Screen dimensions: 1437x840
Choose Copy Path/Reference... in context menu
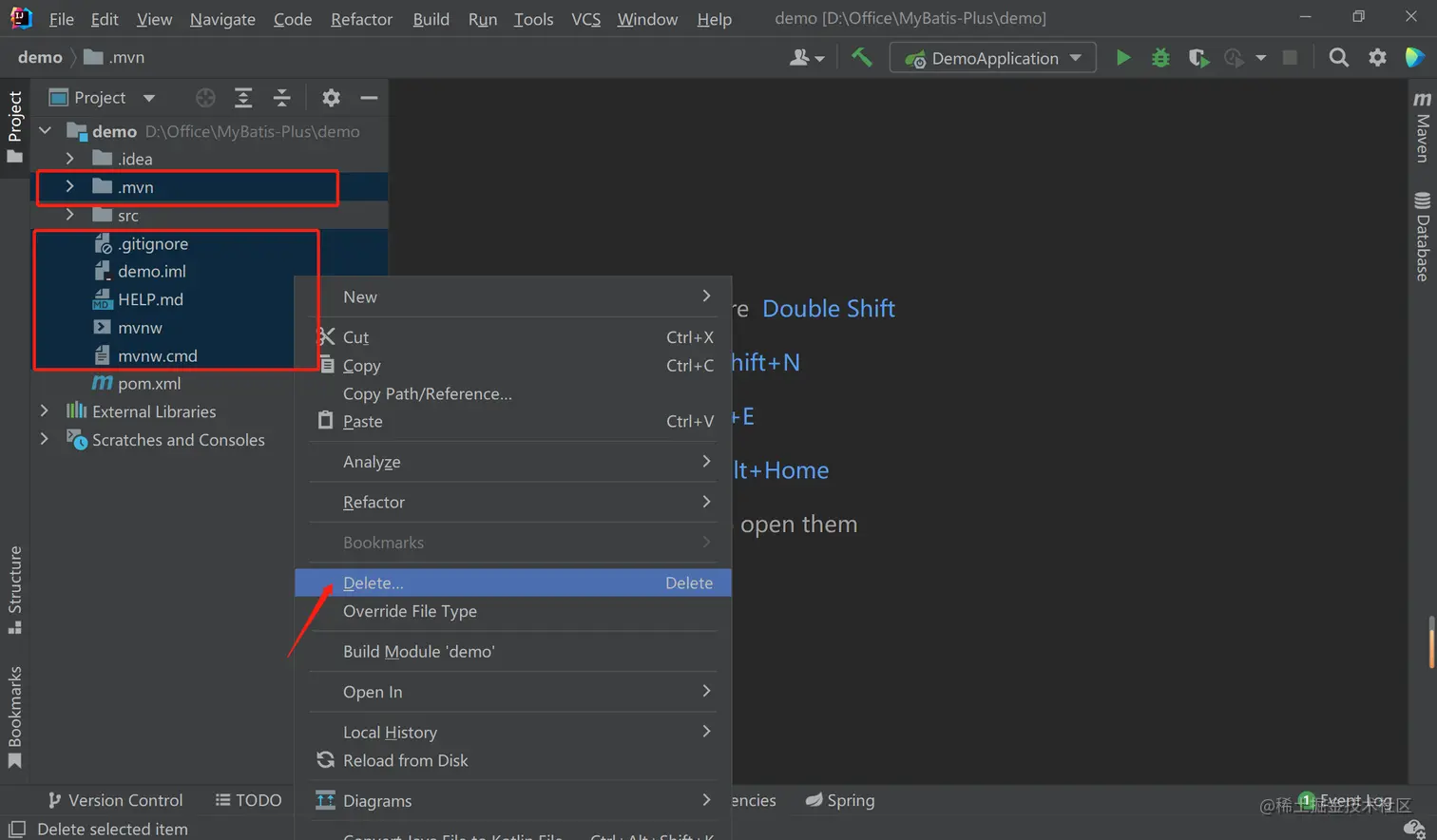click(x=513, y=393)
